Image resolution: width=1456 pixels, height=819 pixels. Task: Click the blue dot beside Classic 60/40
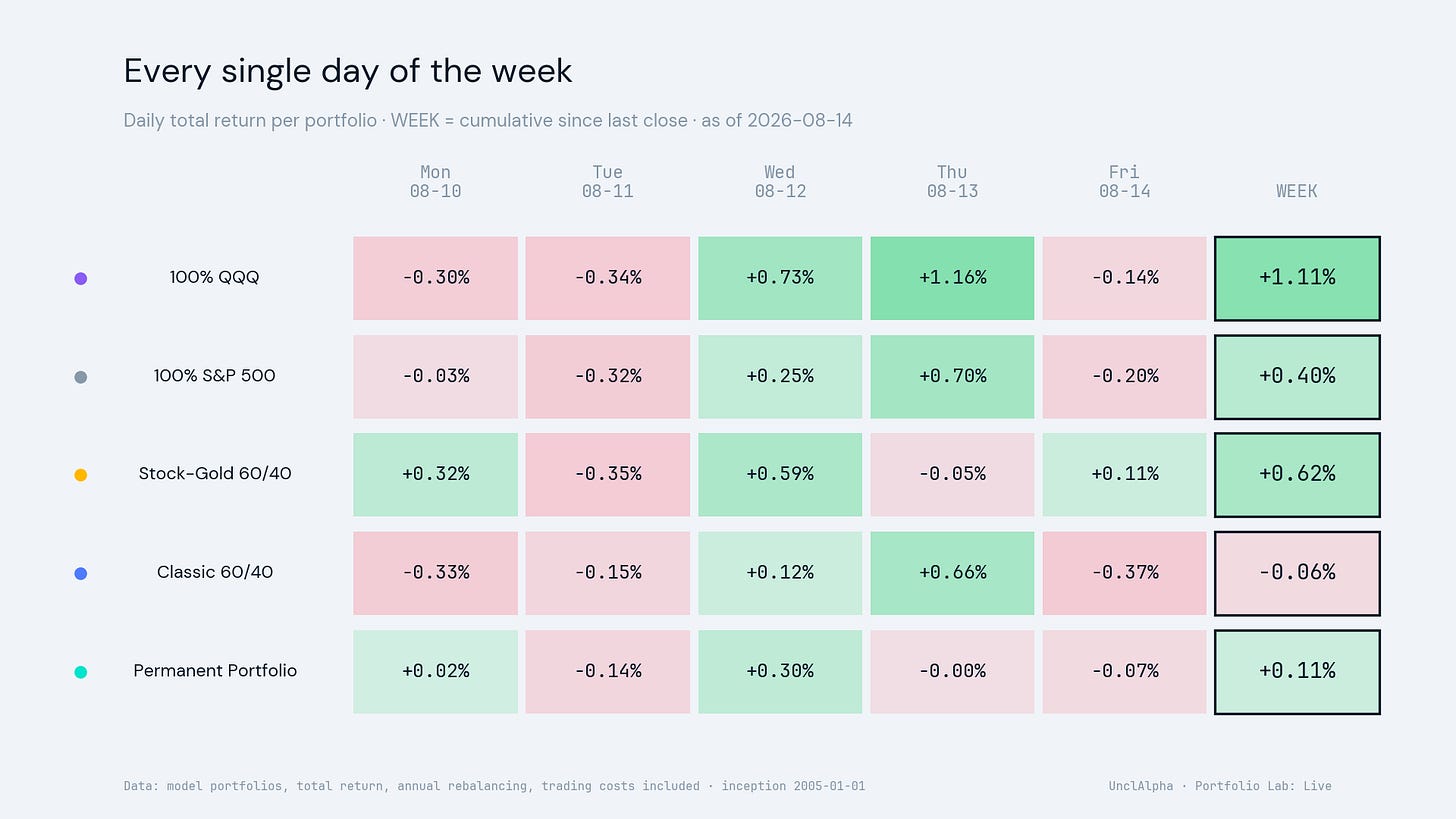click(81, 573)
